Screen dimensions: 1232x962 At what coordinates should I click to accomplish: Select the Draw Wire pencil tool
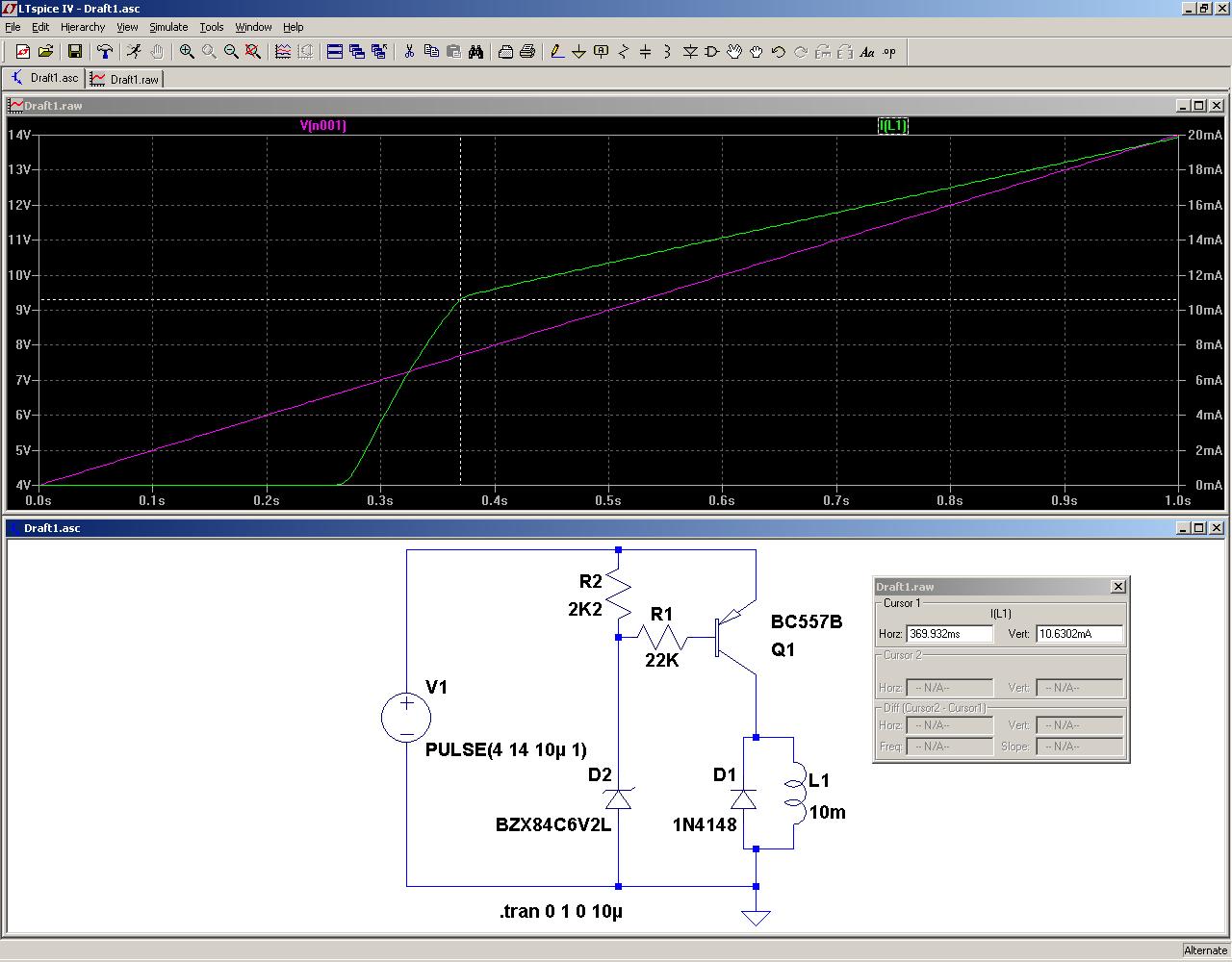[556, 52]
